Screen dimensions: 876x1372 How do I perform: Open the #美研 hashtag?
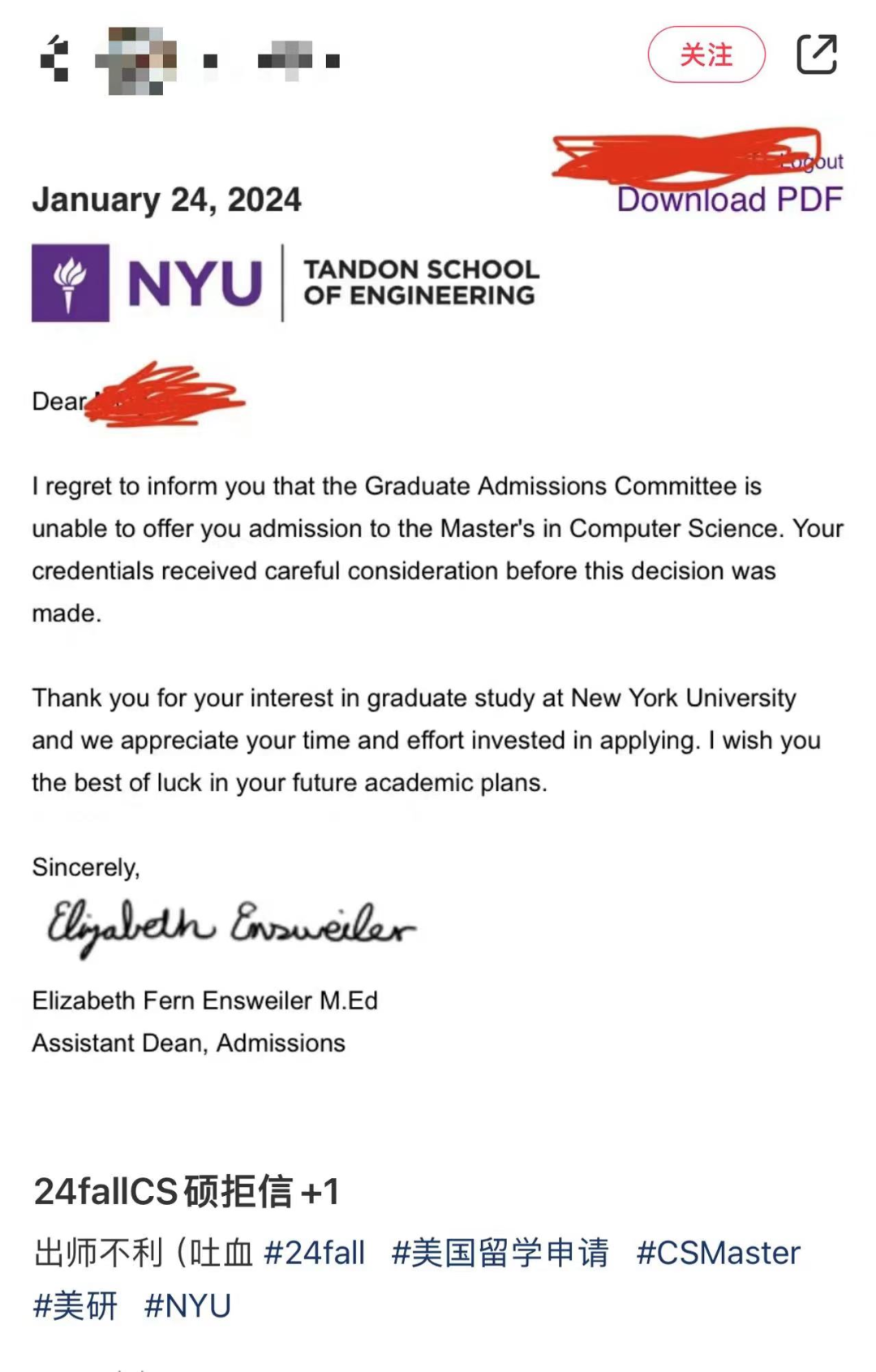[x=75, y=1306]
